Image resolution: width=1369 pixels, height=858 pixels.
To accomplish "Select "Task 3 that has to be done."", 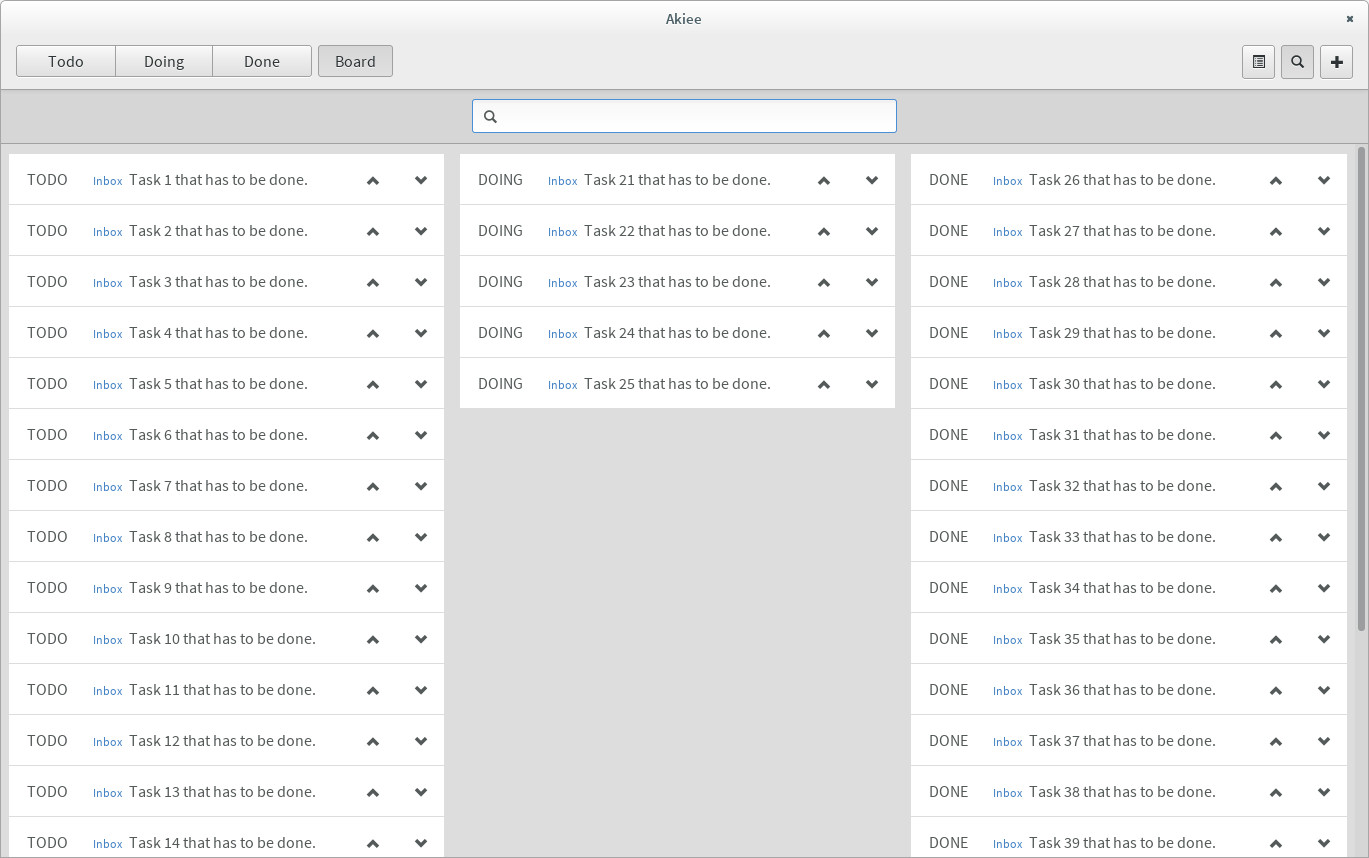I will click(x=218, y=282).
